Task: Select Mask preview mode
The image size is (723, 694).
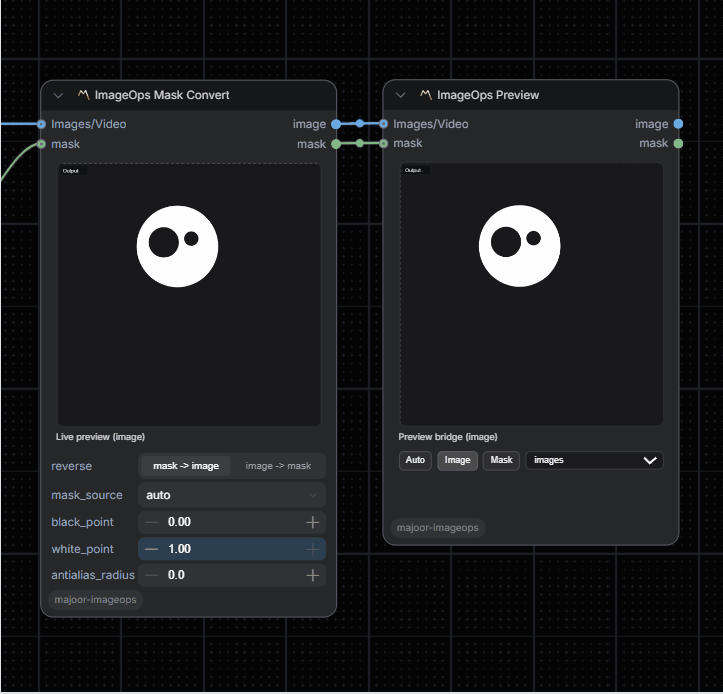Action: pos(501,461)
